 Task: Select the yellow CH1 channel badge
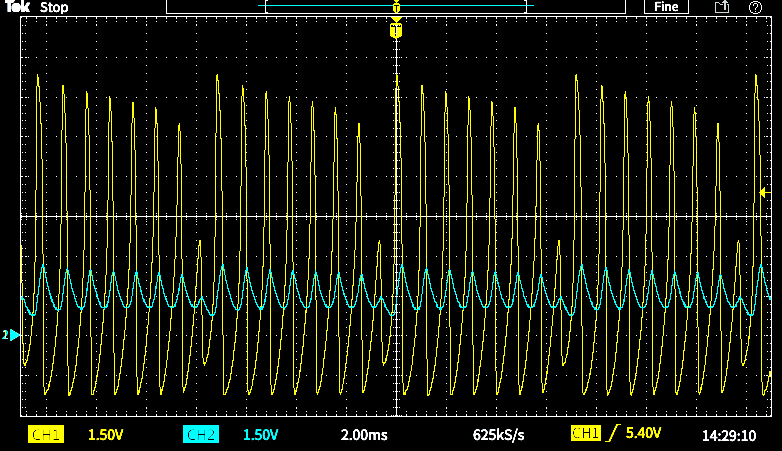tap(46, 435)
